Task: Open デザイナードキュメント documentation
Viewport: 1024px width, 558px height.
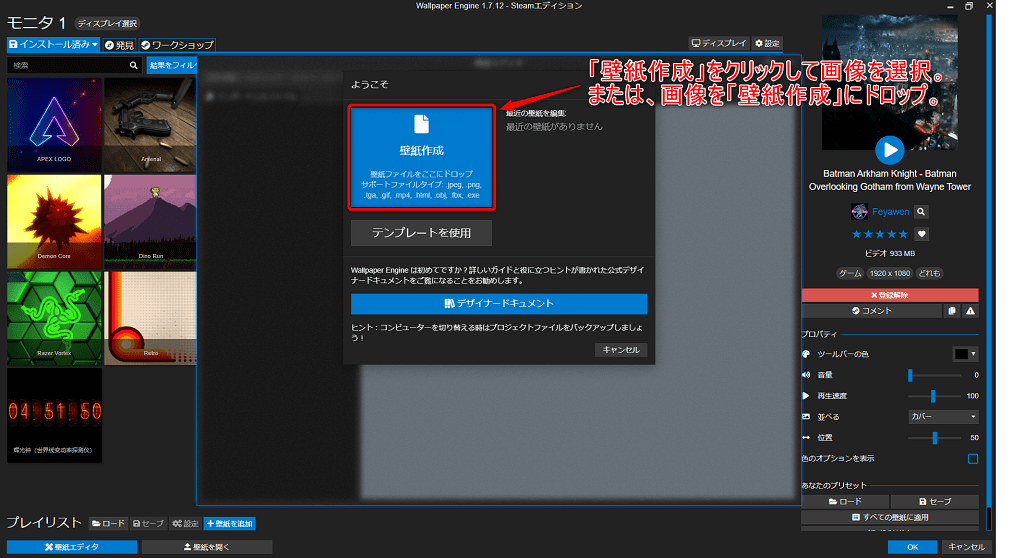Action: [499, 303]
